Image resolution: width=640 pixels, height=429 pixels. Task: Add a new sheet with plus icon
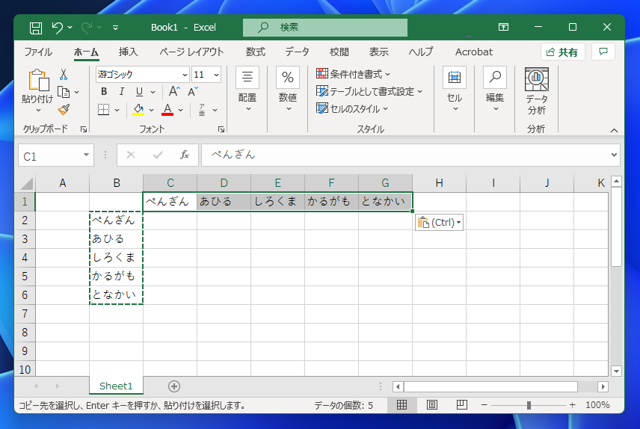(x=174, y=386)
